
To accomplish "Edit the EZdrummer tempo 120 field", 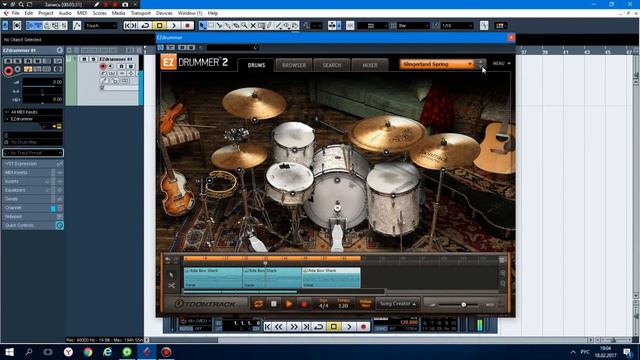I will tap(343, 306).
